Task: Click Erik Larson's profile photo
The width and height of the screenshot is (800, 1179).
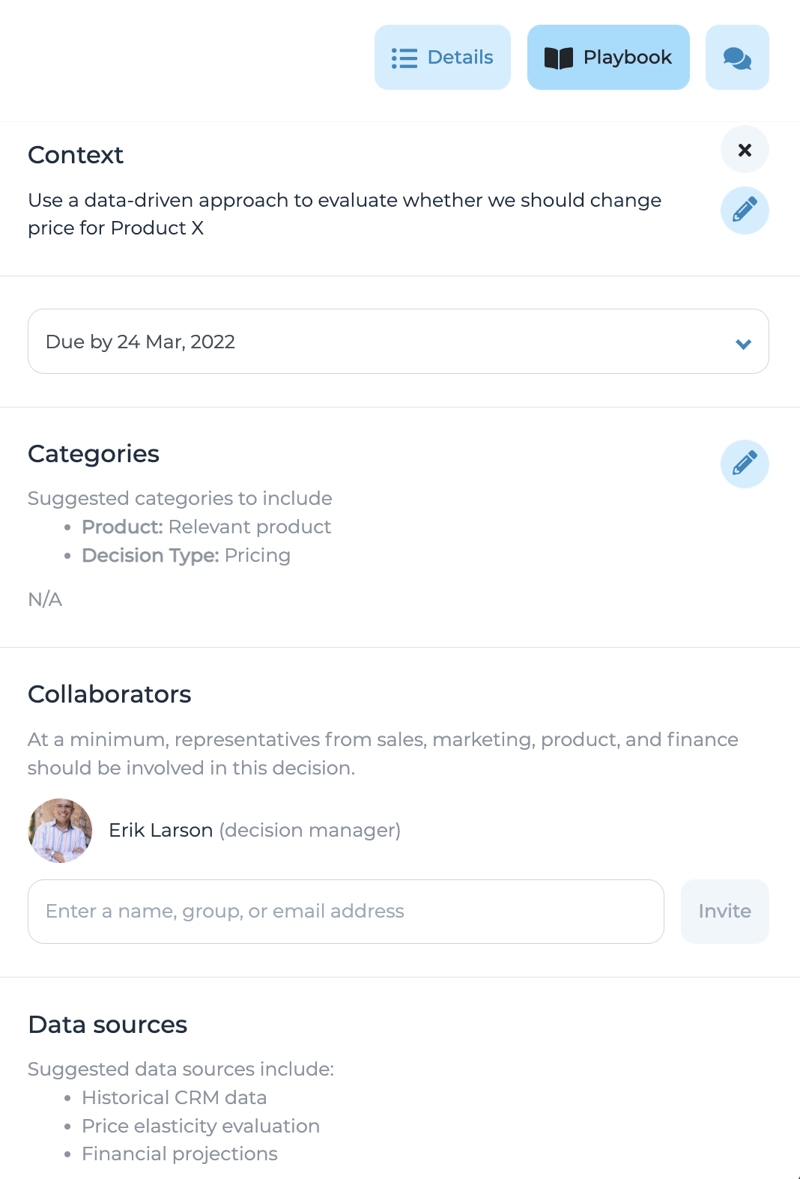Action: pyautogui.click(x=60, y=830)
